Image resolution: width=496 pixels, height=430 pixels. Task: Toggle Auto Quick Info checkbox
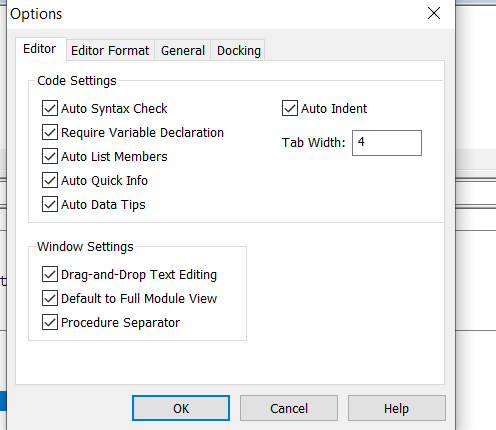50,180
